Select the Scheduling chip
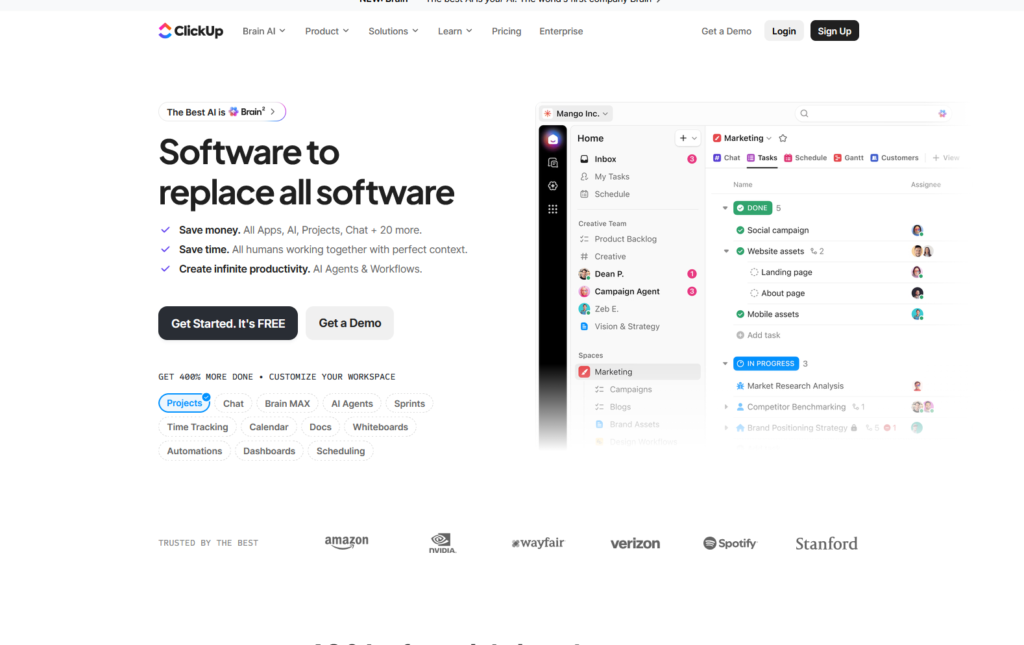Viewport: 1024px width, 645px height. [340, 451]
